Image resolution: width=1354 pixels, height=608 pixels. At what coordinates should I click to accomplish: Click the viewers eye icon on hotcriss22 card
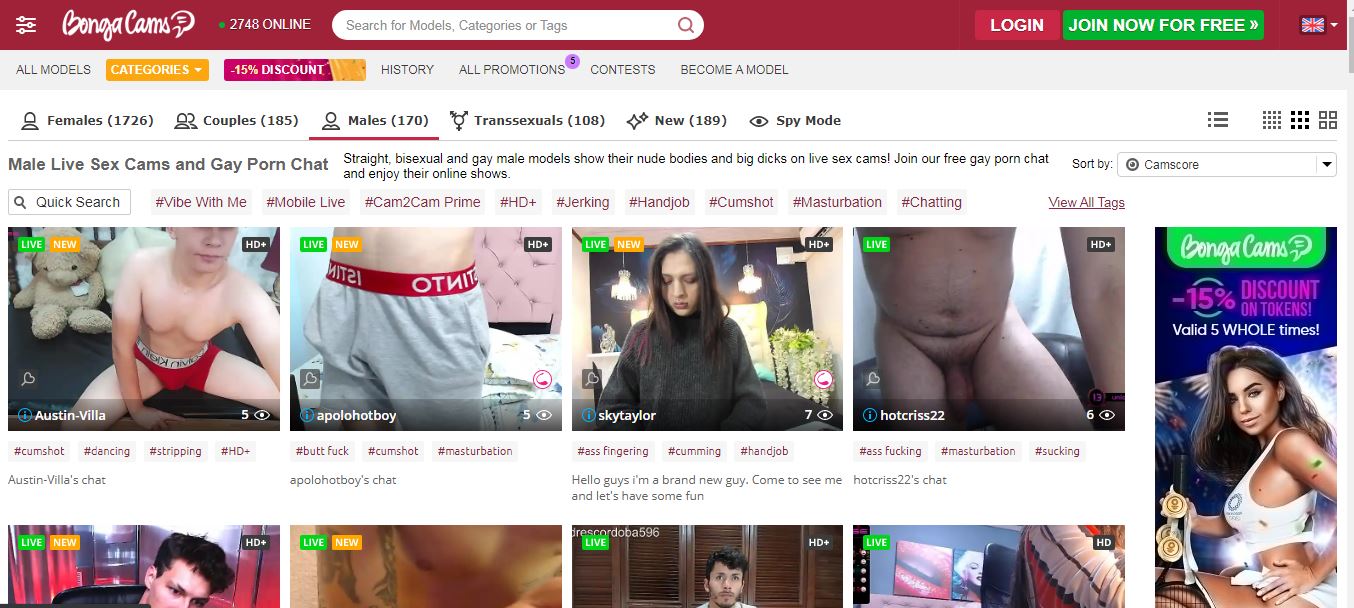tap(1108, 415)
